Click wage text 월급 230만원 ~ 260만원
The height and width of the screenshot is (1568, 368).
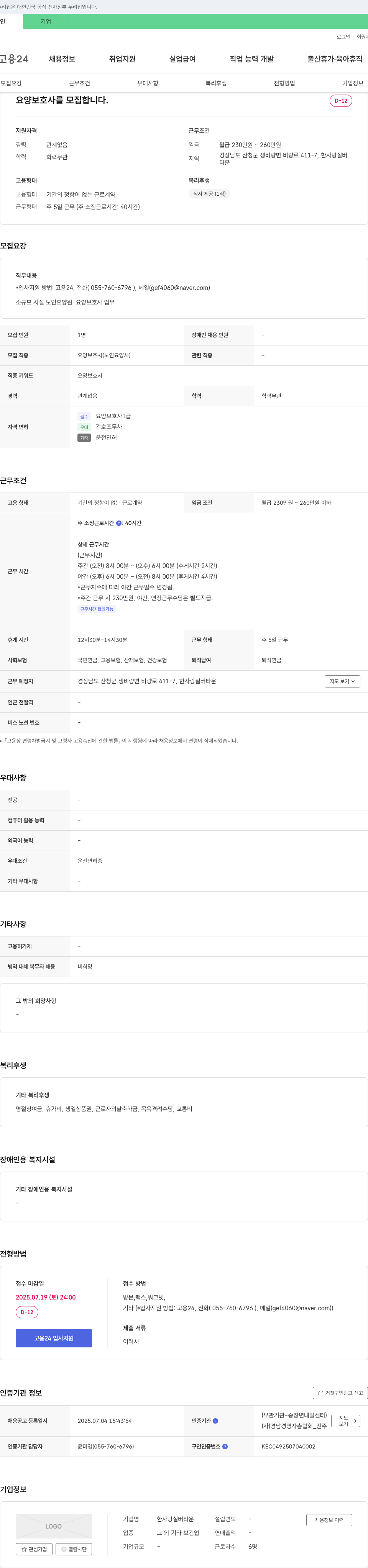pos(250,145)
